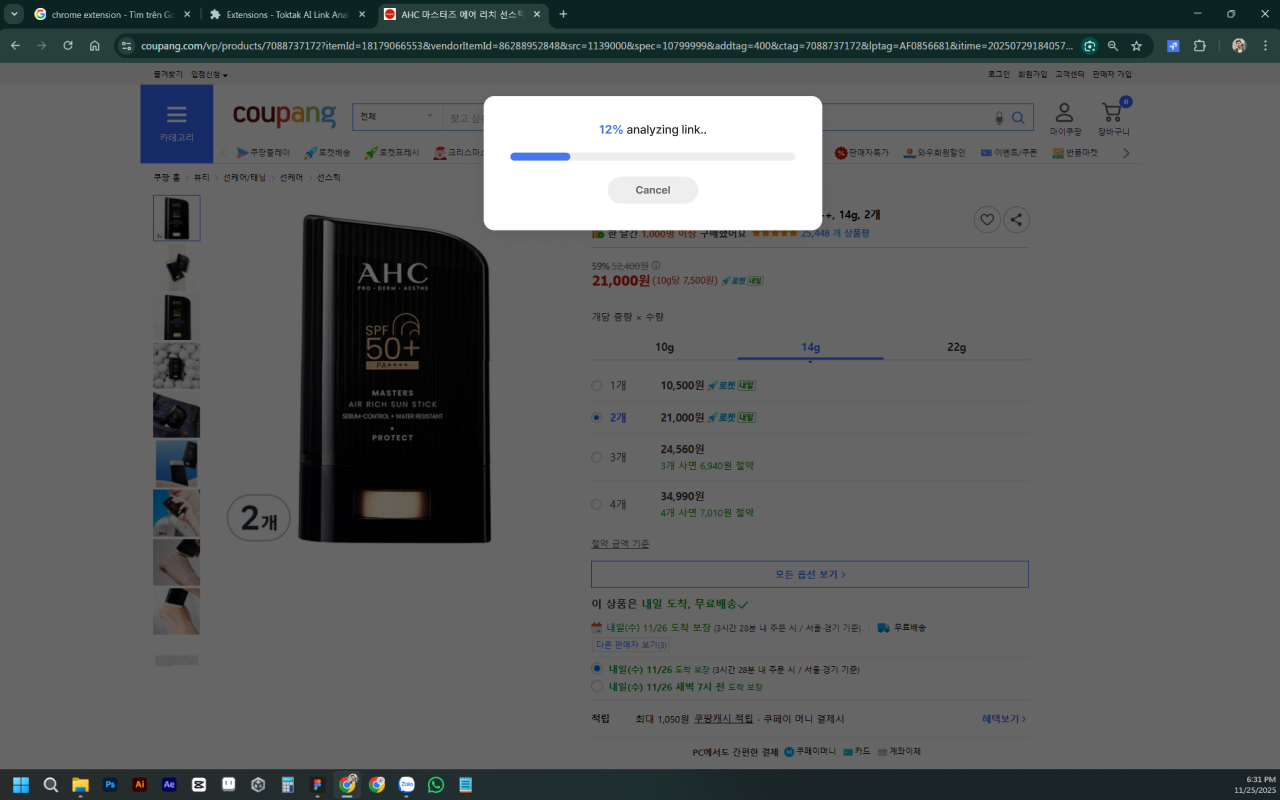The height and width of the screenshot is (800, 1280).
Task: Expand 다른 판매자 보기(3) seller list
Action: pyautogui.click(x=631, y=644)
